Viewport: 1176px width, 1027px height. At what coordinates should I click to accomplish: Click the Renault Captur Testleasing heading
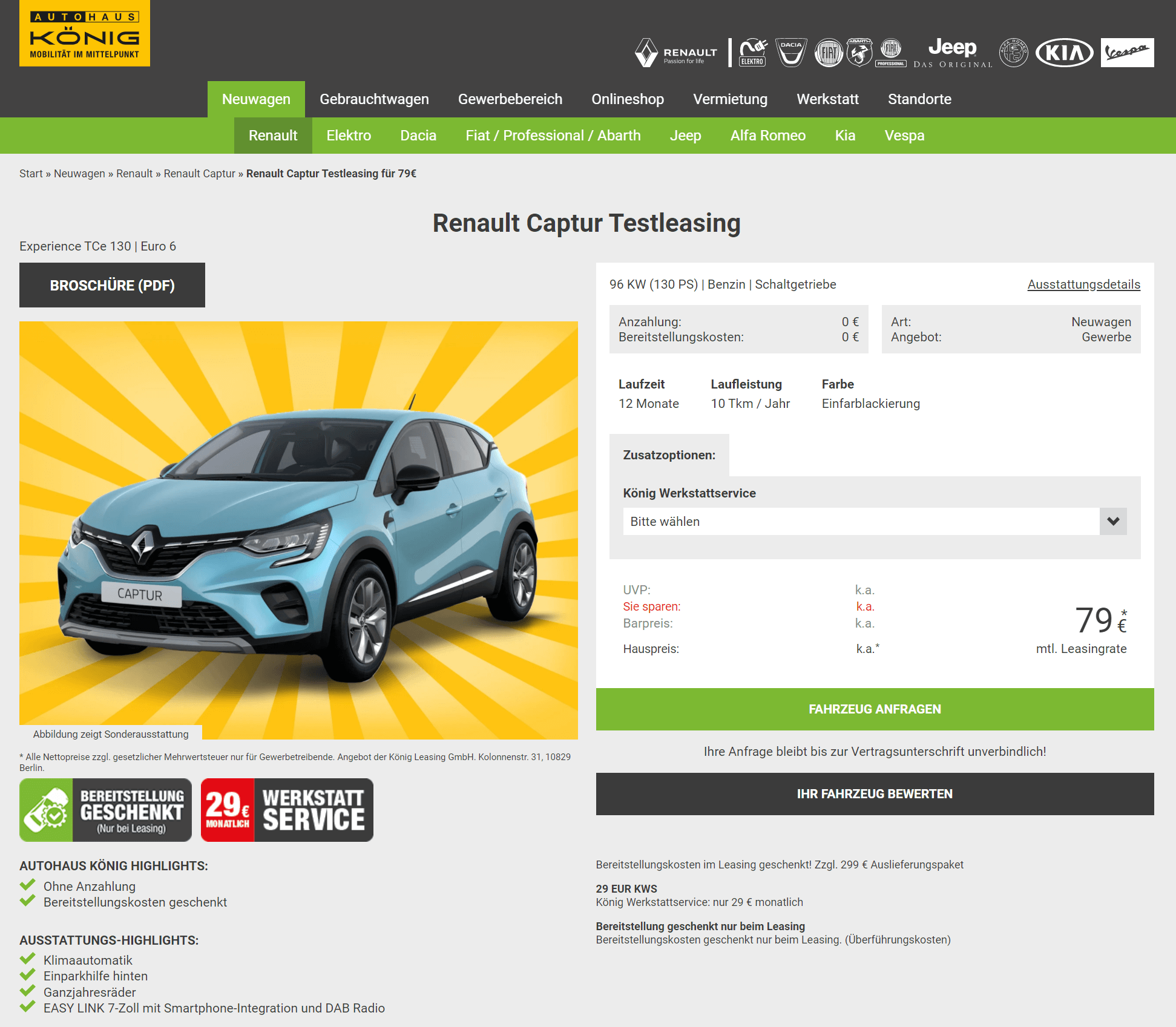click(x=586, y=223)
